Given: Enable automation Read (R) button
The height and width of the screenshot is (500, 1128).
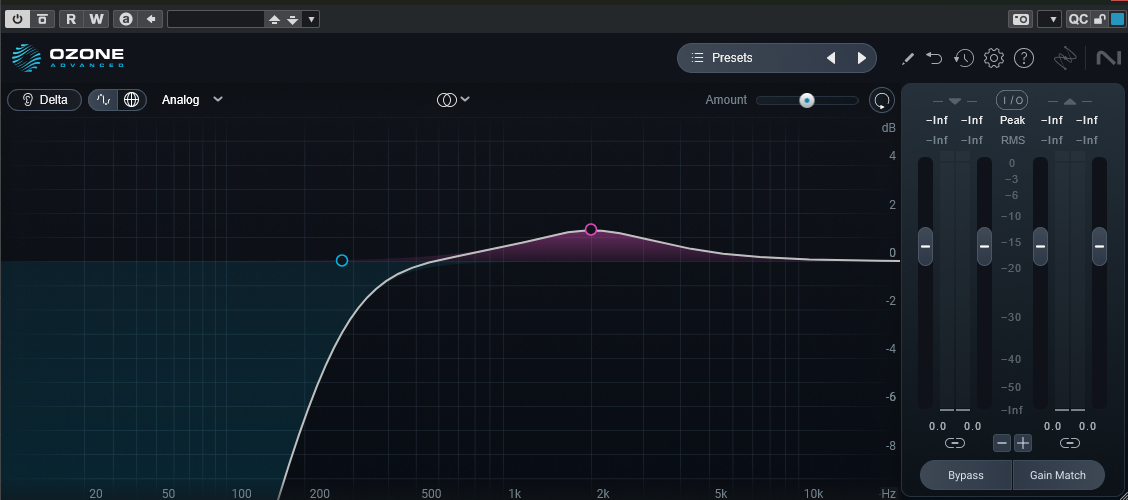Looking at the screenshot, I should tap(70, 19).
